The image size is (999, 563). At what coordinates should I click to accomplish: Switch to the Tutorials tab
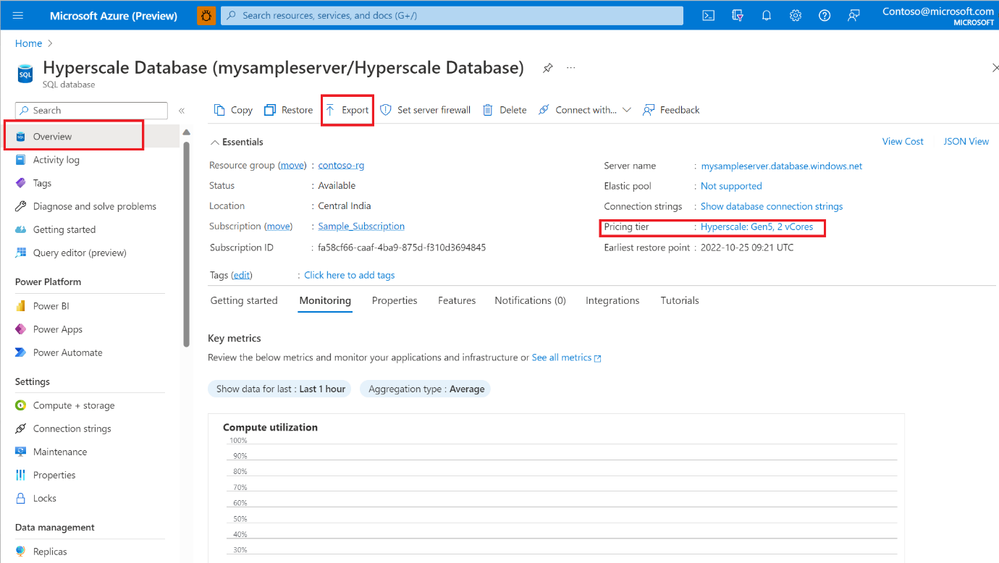(680, 301)
